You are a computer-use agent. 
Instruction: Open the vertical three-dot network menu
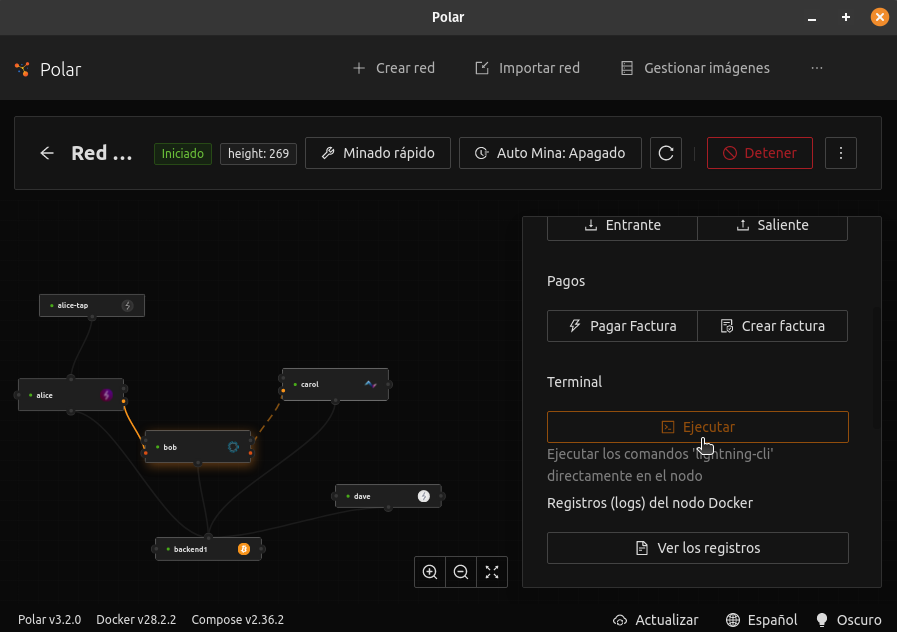841,153
